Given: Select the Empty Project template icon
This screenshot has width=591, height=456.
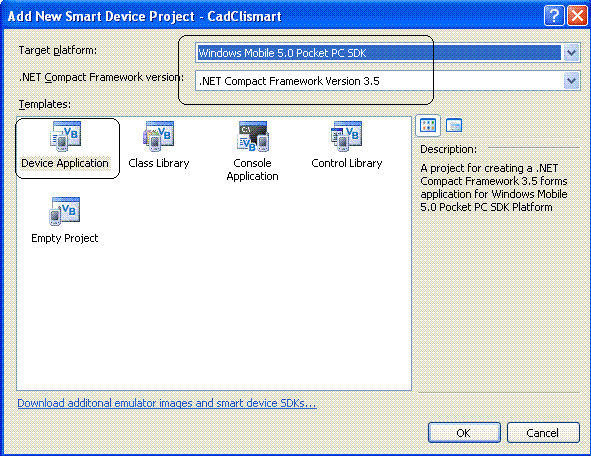Looking at the screenshot, I should (64, 211).
